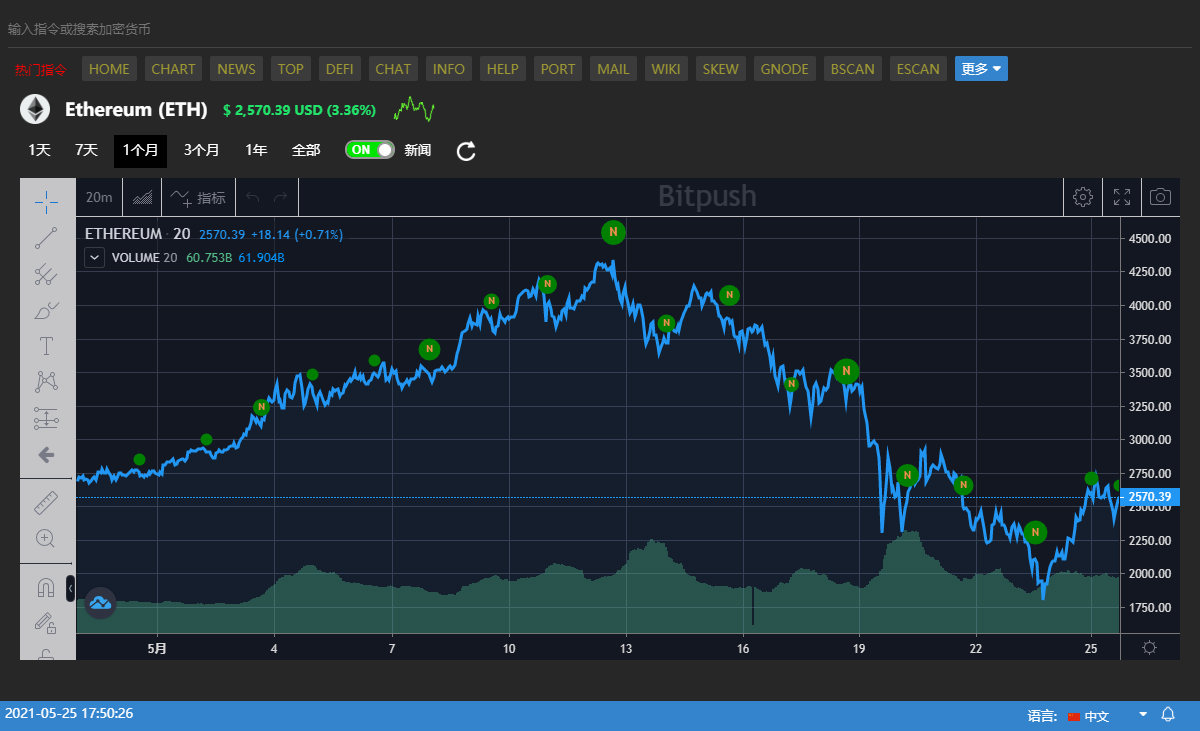Open the MAIL command
The width and height of the screenshot is (1200, 731).
[x=613, y=69]
